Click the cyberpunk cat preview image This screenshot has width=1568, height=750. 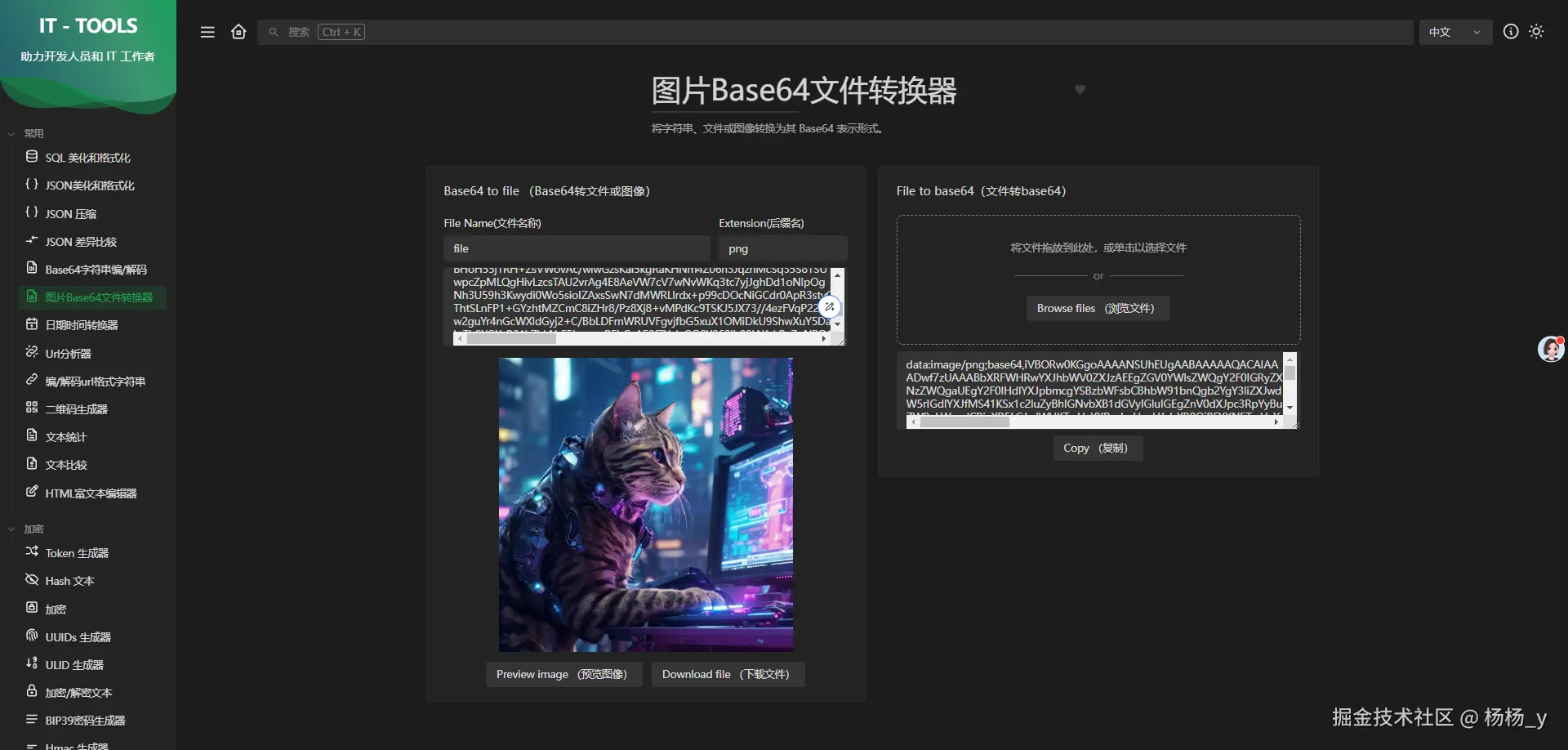(x=646, y=504)
